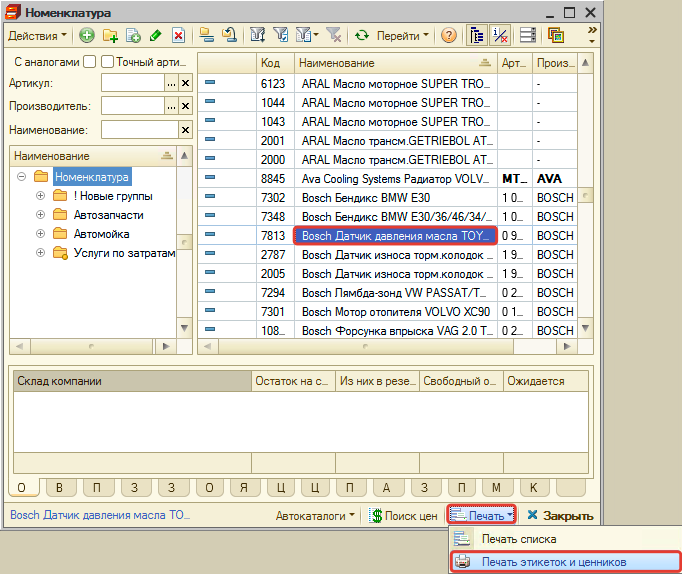
Task: Click the green pencil Edit icon
Action: coord(156,36)
